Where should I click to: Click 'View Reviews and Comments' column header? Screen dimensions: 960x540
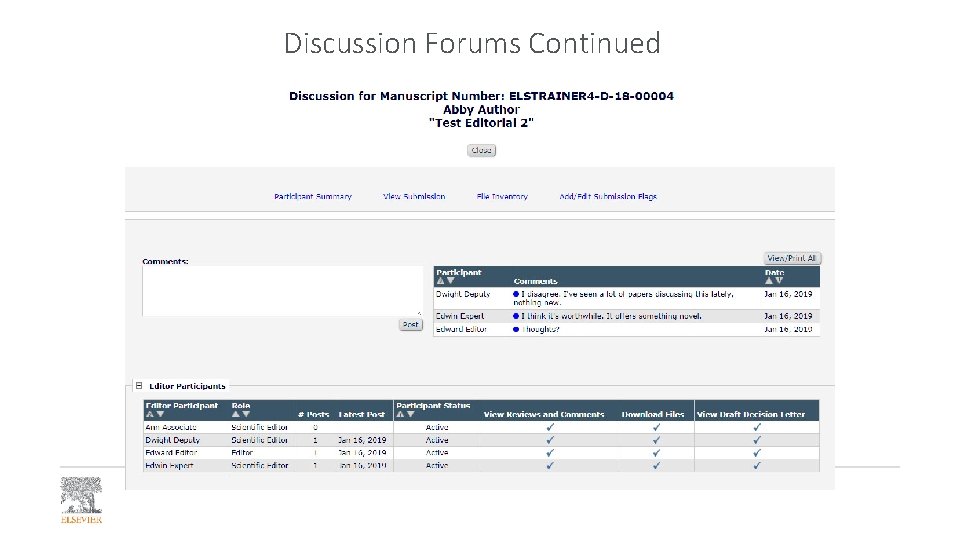544,414
